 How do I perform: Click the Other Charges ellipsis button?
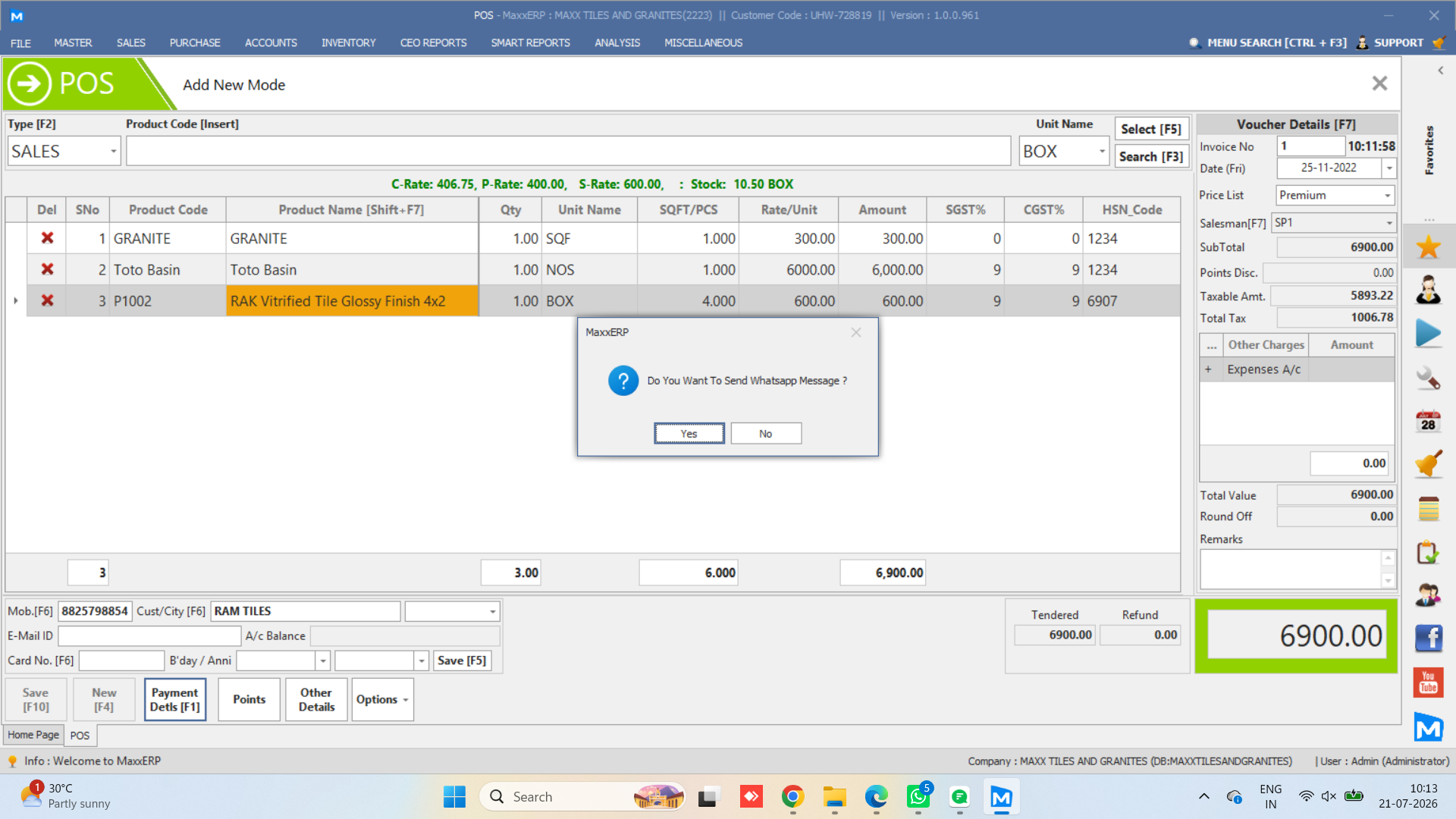(x=1212, y=345)
